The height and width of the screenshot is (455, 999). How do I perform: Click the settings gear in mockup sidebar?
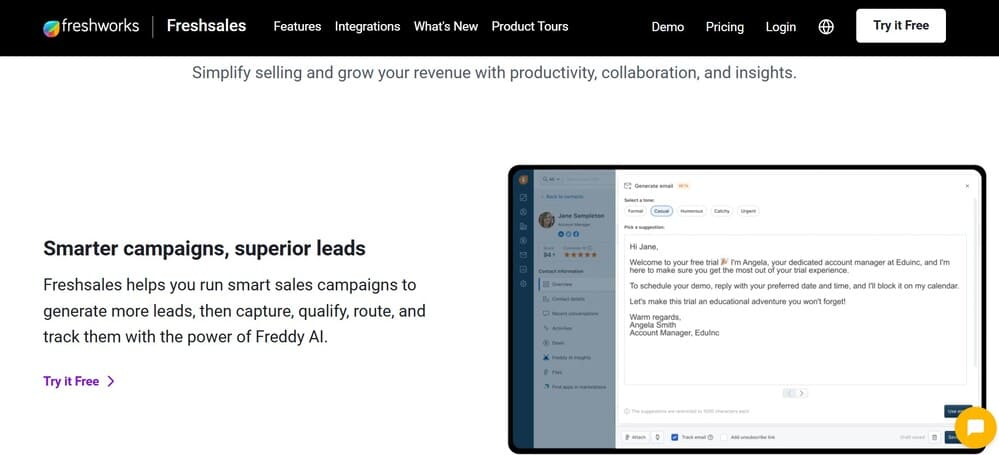coord(523,284)
